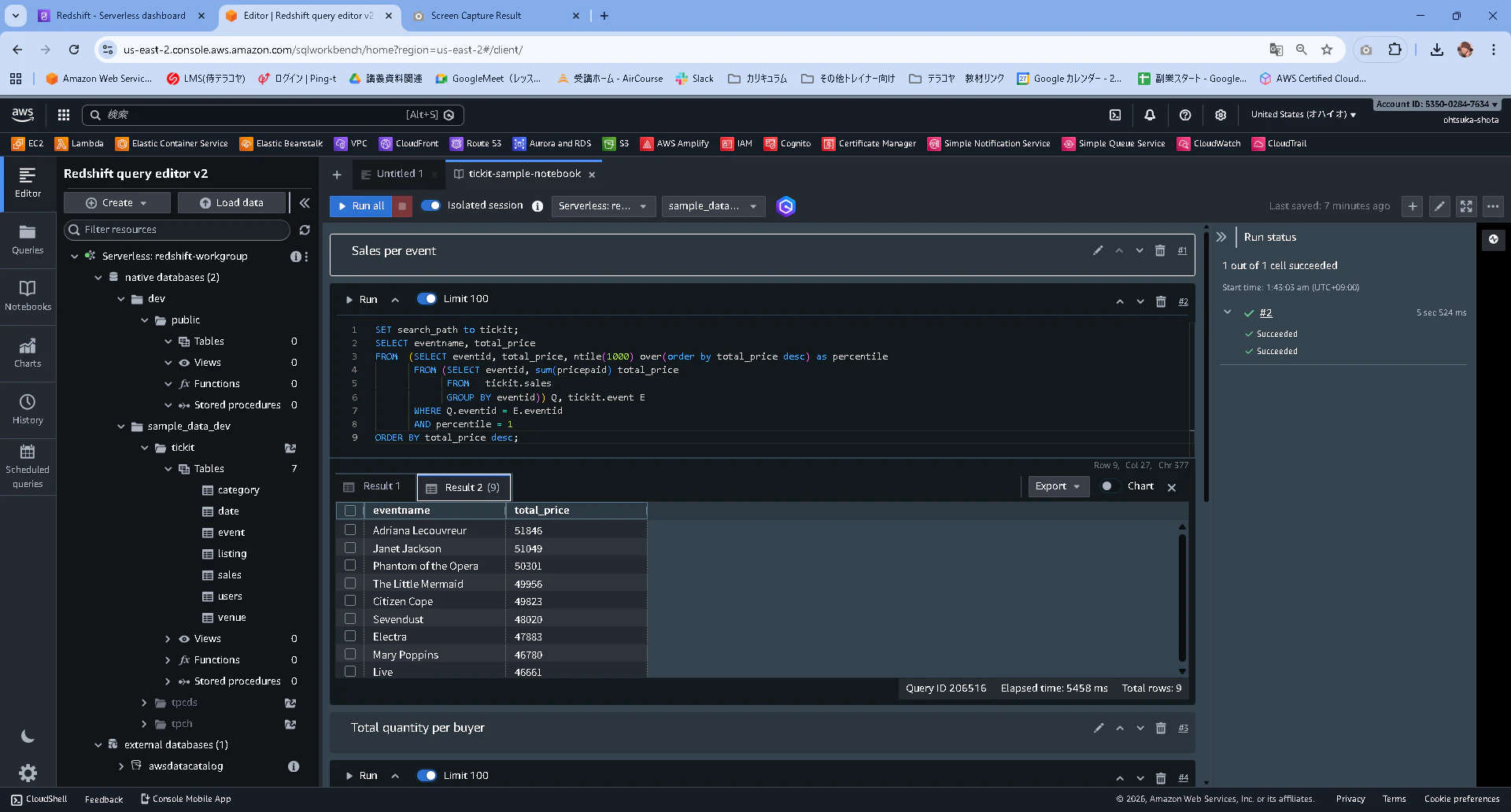Open notebook more options menu
Viewport: 1511px width, 812px height.
[x=1493, y=206]
